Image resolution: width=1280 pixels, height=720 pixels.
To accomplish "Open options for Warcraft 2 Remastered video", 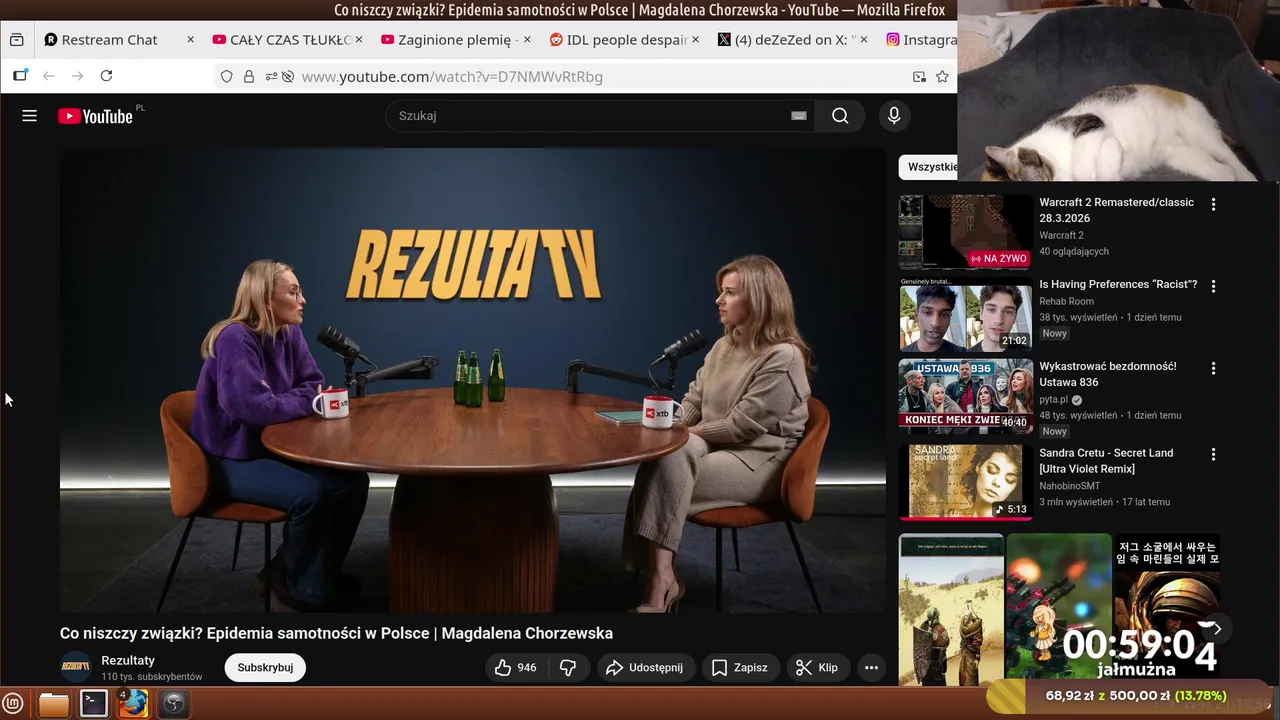I will pos(1213,204).
